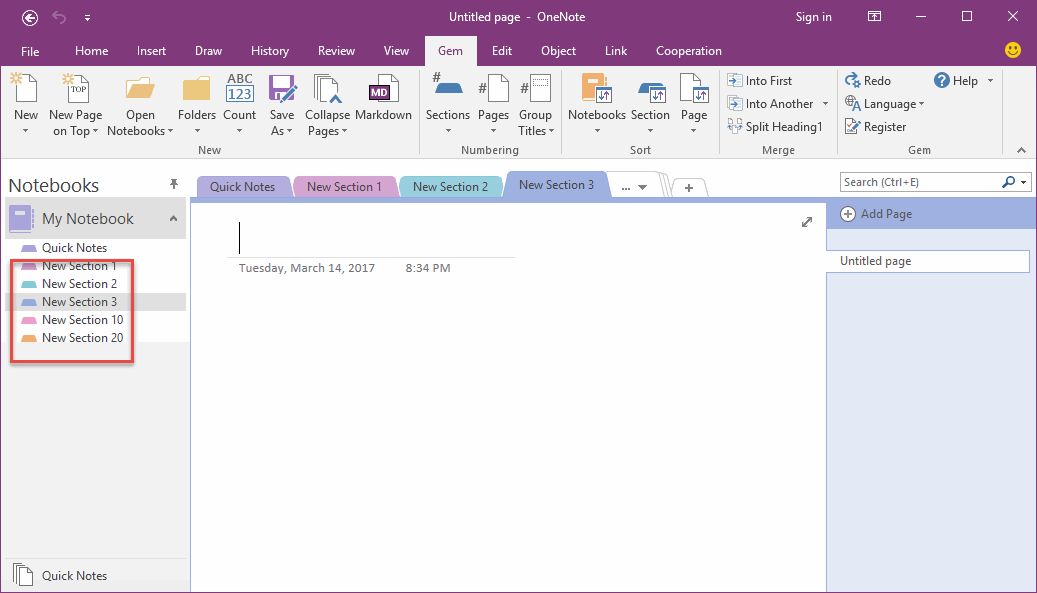Expand the Numbering Sections dropdown arrow
Viewport: 1037px width, 593px height.
(x=448, y=131)
